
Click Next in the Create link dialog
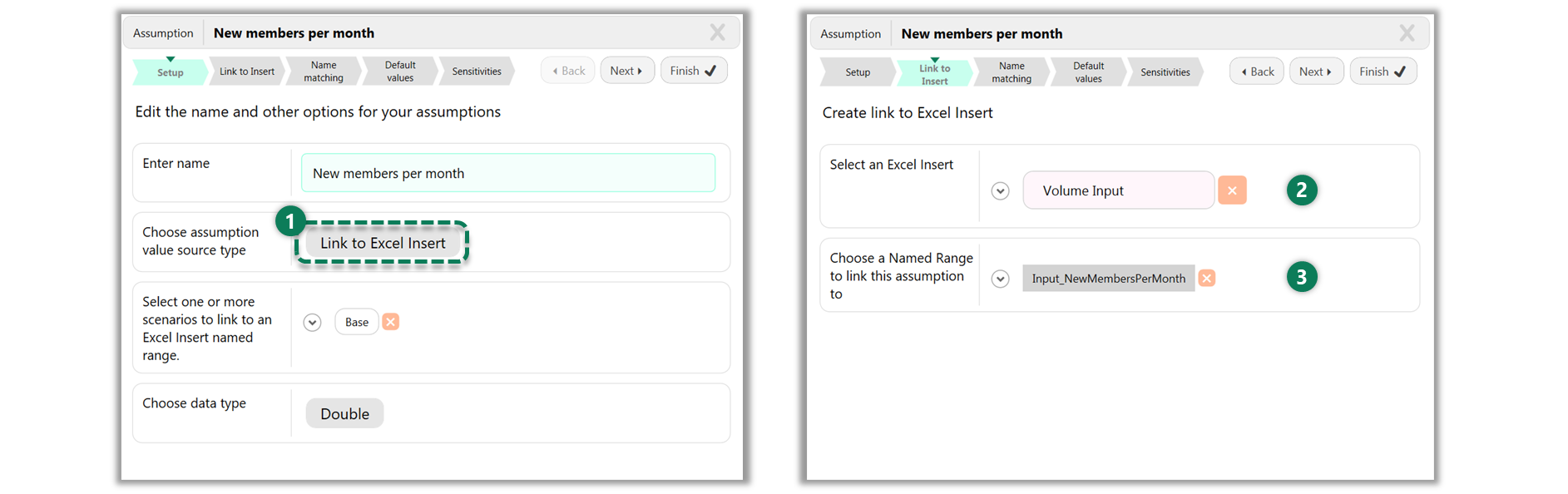pyautogui.click(x=1316, y=72)
